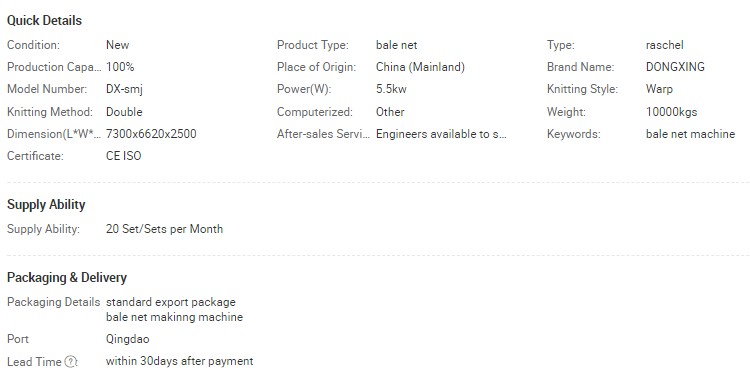Click the model number DX-smj

pos(124,89)
